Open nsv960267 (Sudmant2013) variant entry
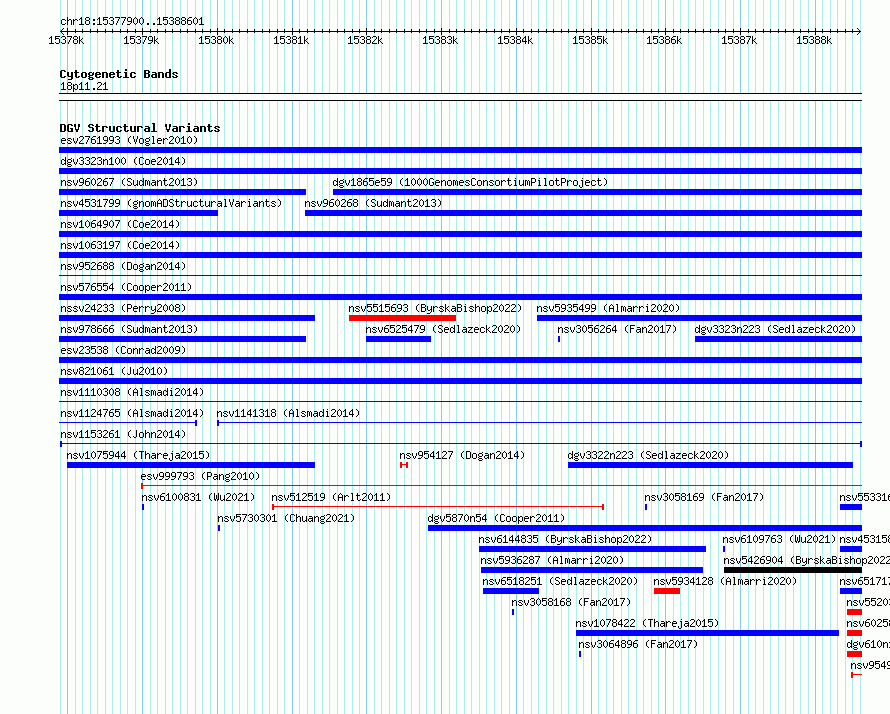 [x=129, y=182]
